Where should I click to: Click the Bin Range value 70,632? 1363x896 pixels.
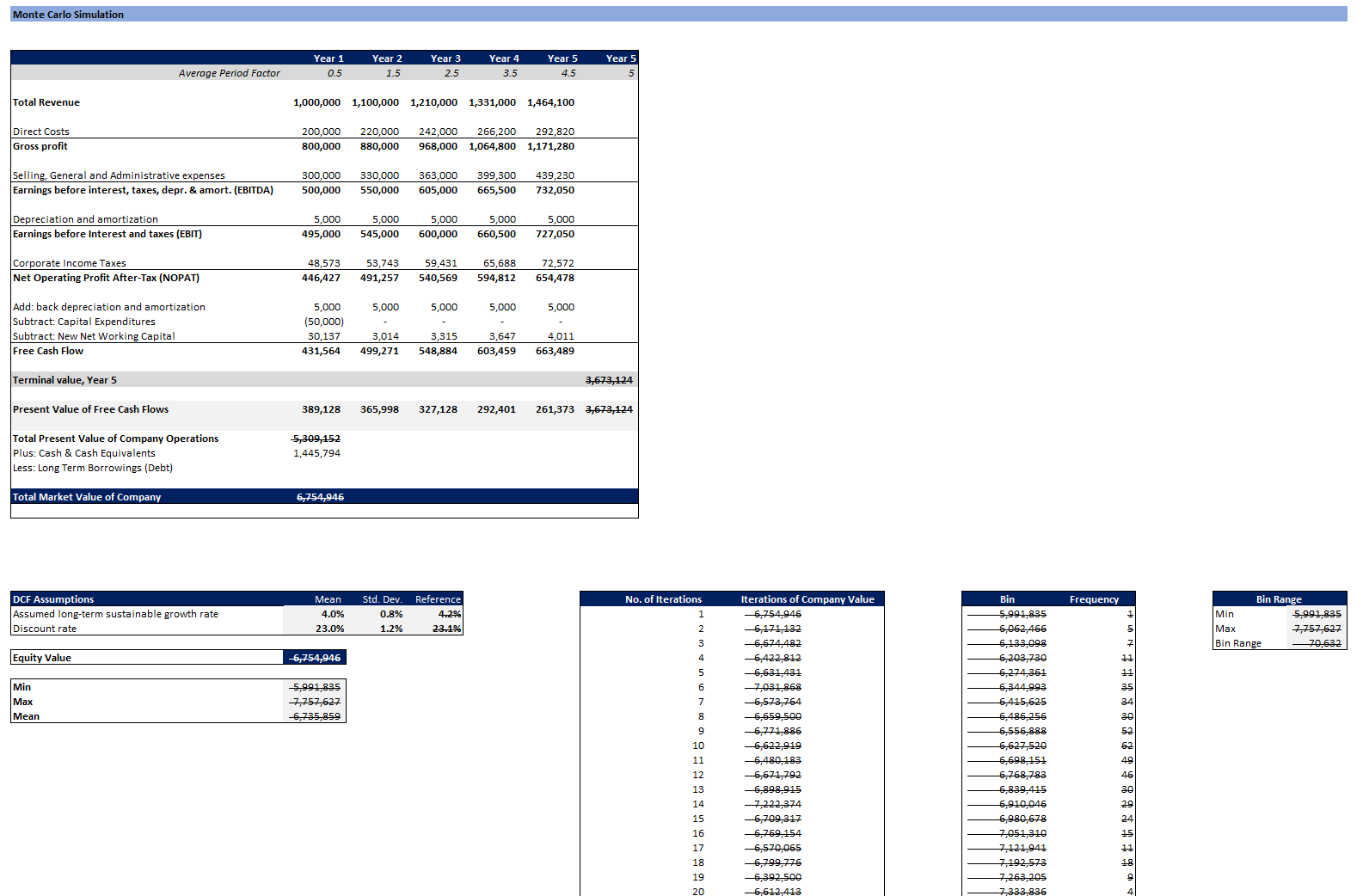pos(1324,643)
